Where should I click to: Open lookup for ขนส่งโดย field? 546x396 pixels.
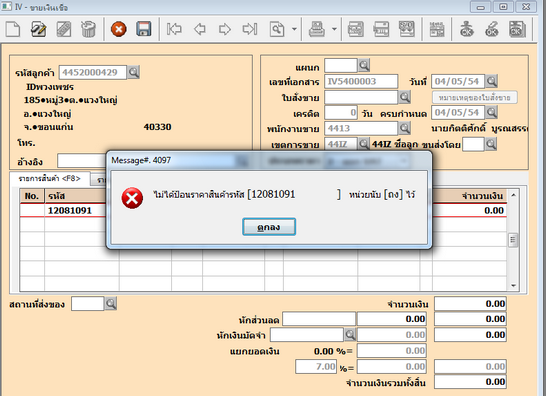pos(491,143)
